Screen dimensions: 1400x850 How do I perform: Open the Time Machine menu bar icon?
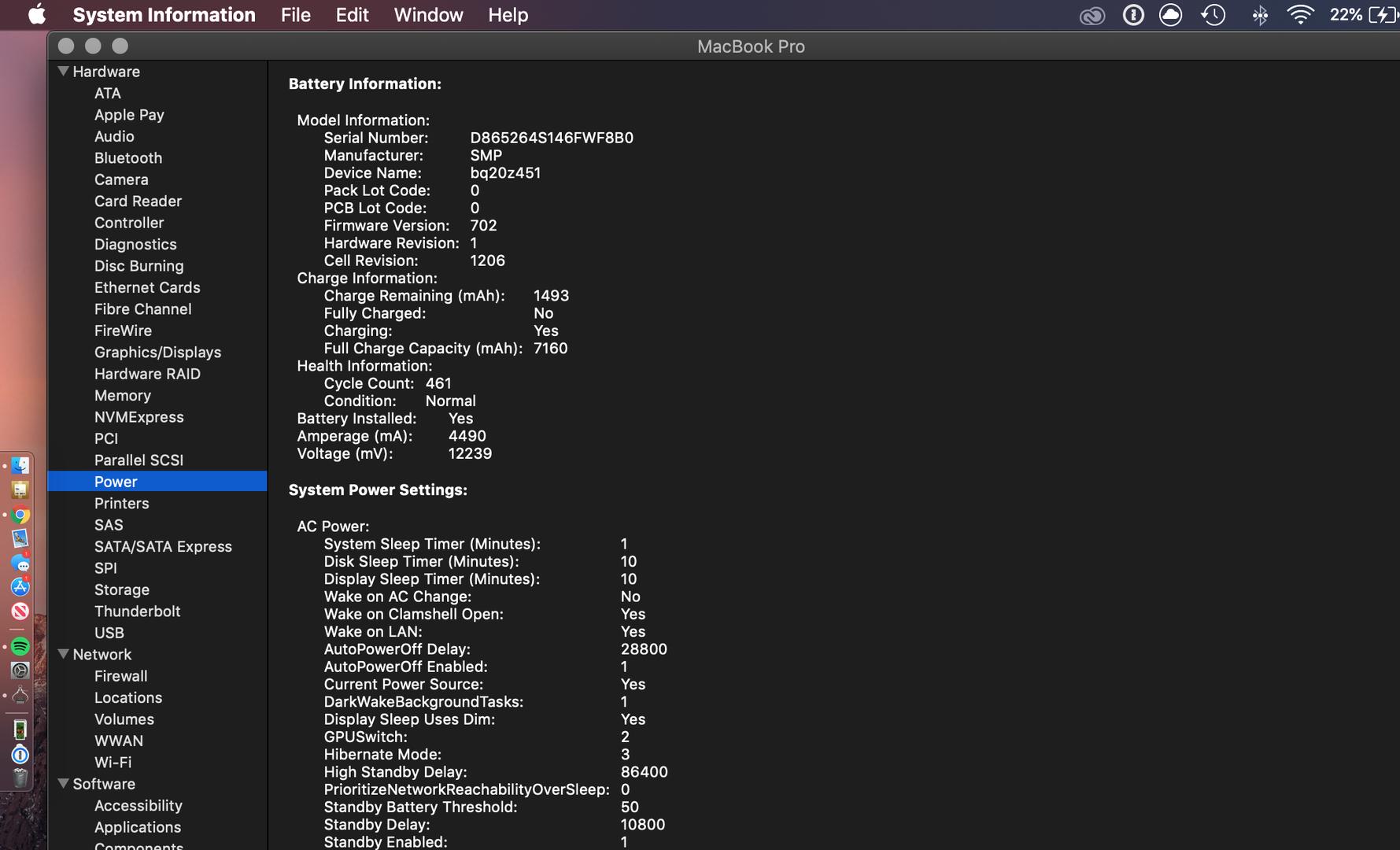[1213, 15]
